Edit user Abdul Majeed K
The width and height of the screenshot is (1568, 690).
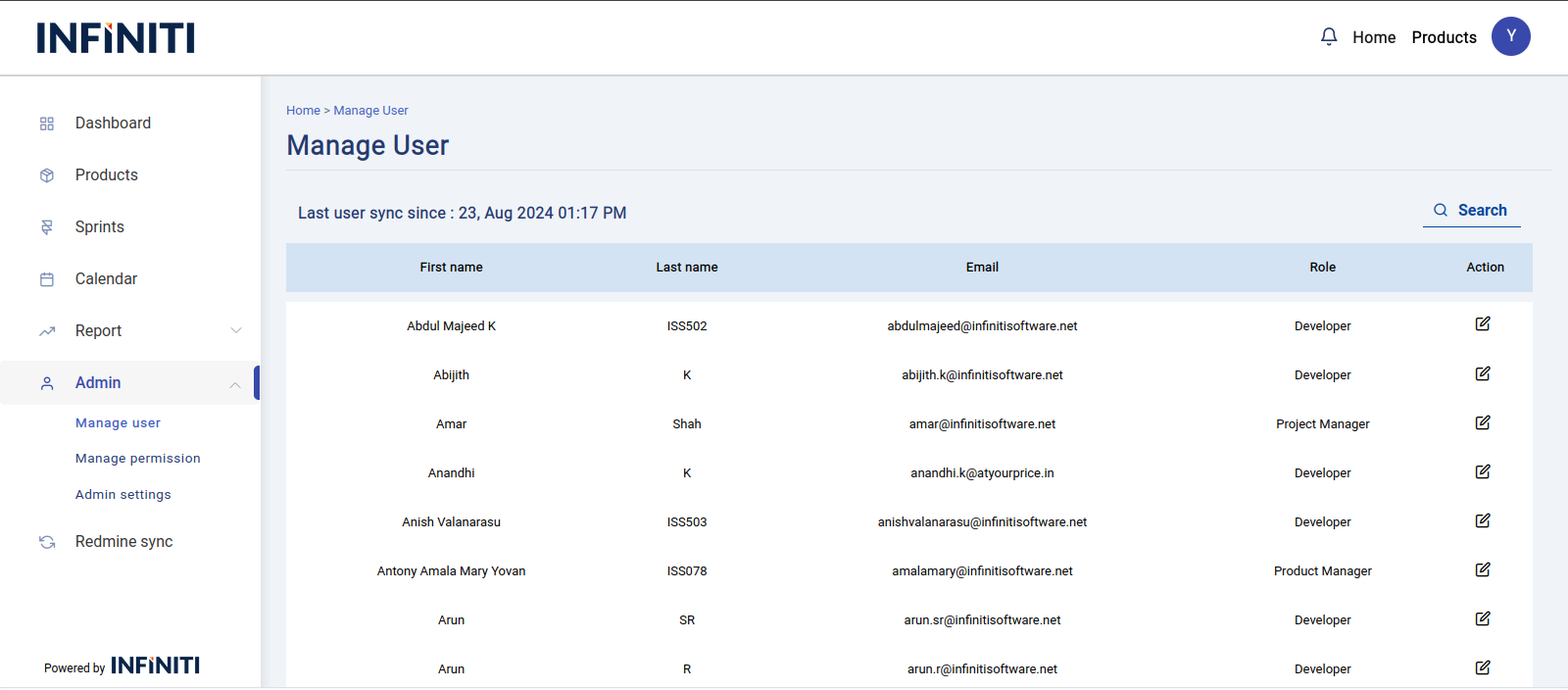[x=1483, y=324]
